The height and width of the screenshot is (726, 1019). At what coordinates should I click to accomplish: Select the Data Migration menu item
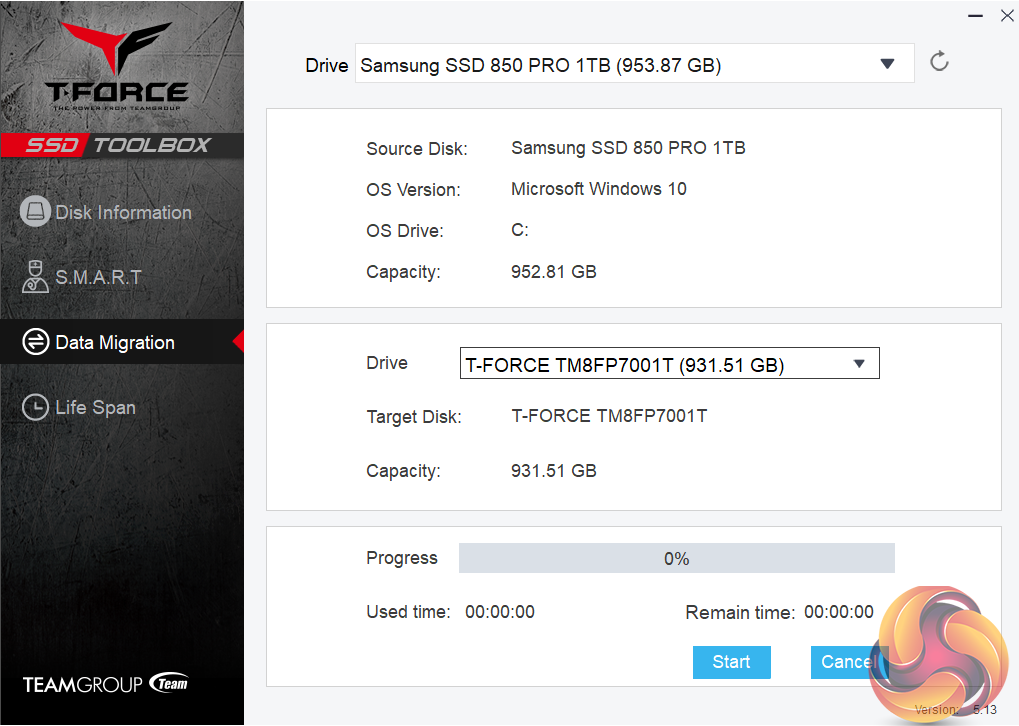pyautogui.click(x=122, y=342)
